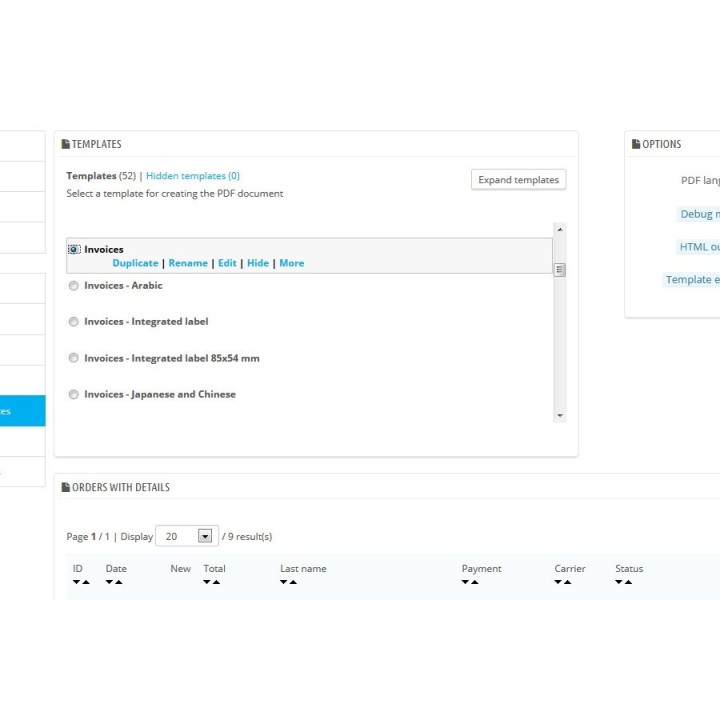Sort ID column ascending arrow
This screenshot has height=720, width=720.
(86, 582)
